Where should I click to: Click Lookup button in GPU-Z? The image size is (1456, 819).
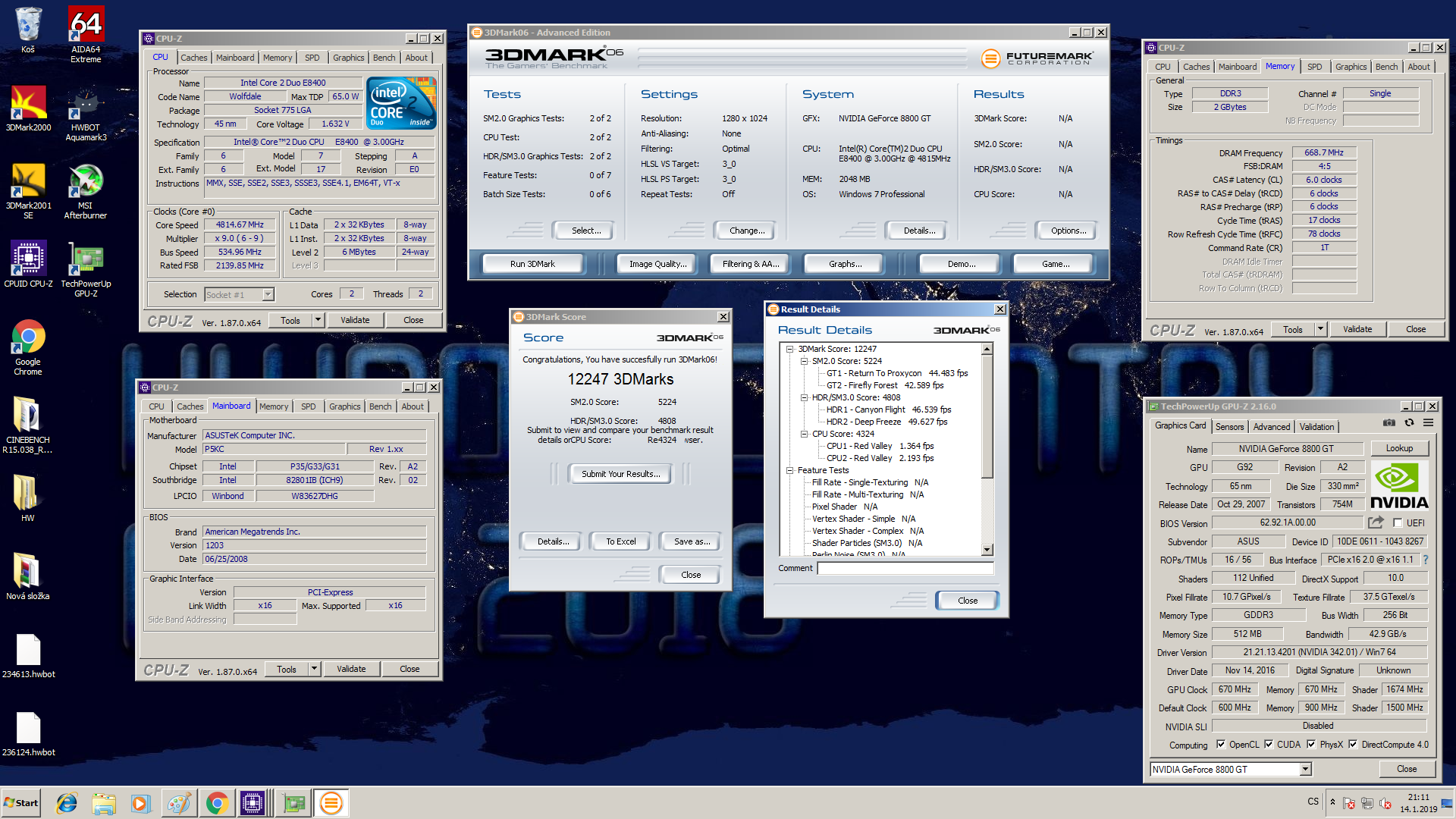pos(1399,448)
